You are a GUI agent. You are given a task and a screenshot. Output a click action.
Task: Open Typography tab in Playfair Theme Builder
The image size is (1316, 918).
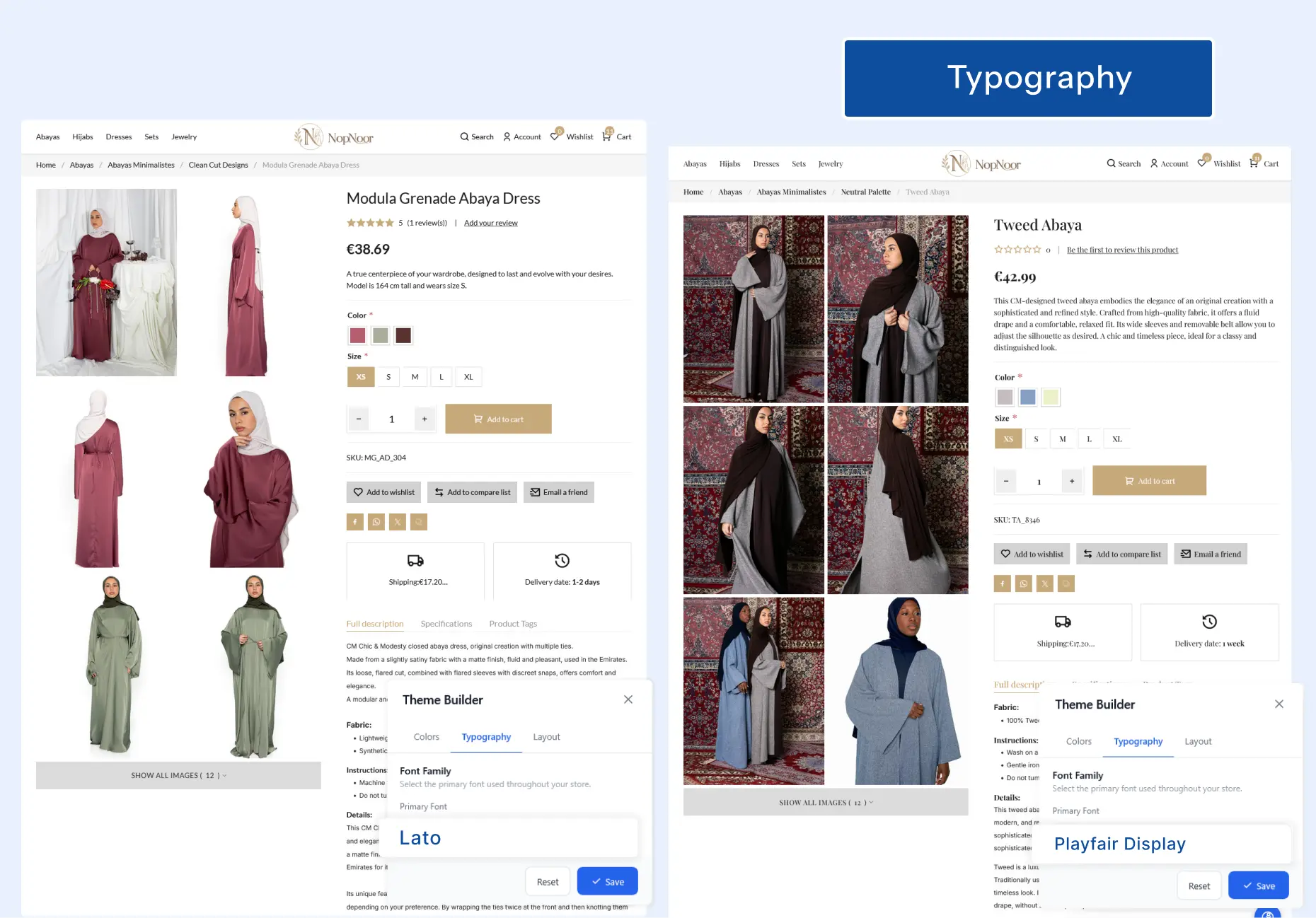1138,741
